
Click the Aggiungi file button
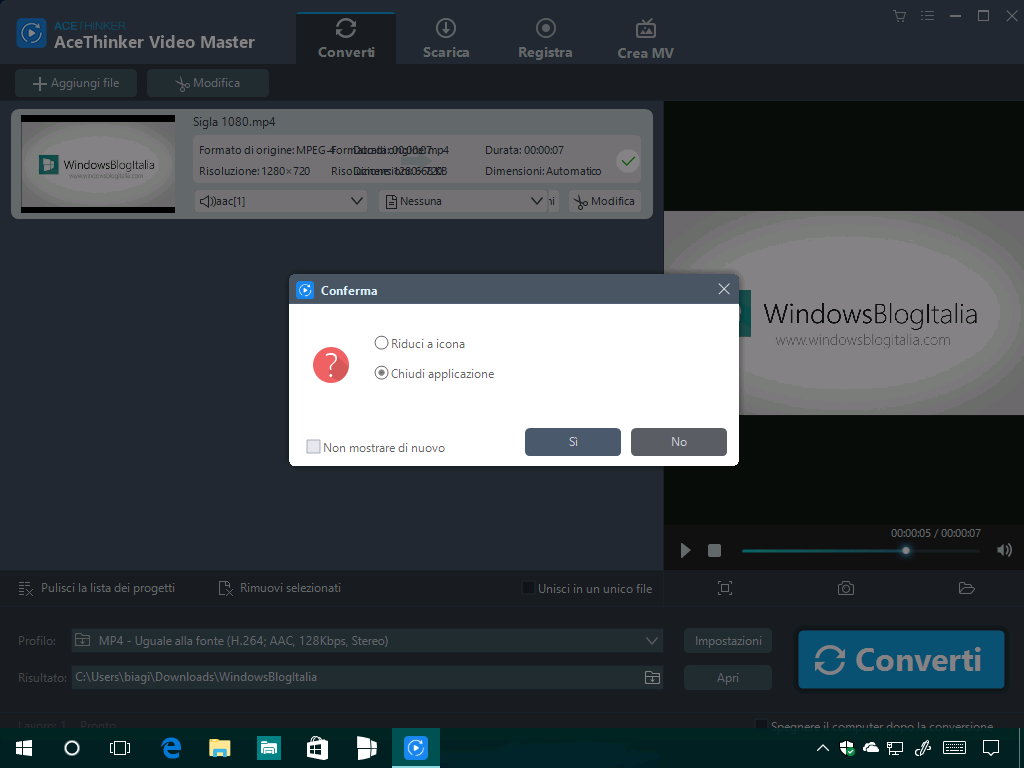tap(76, 83)
